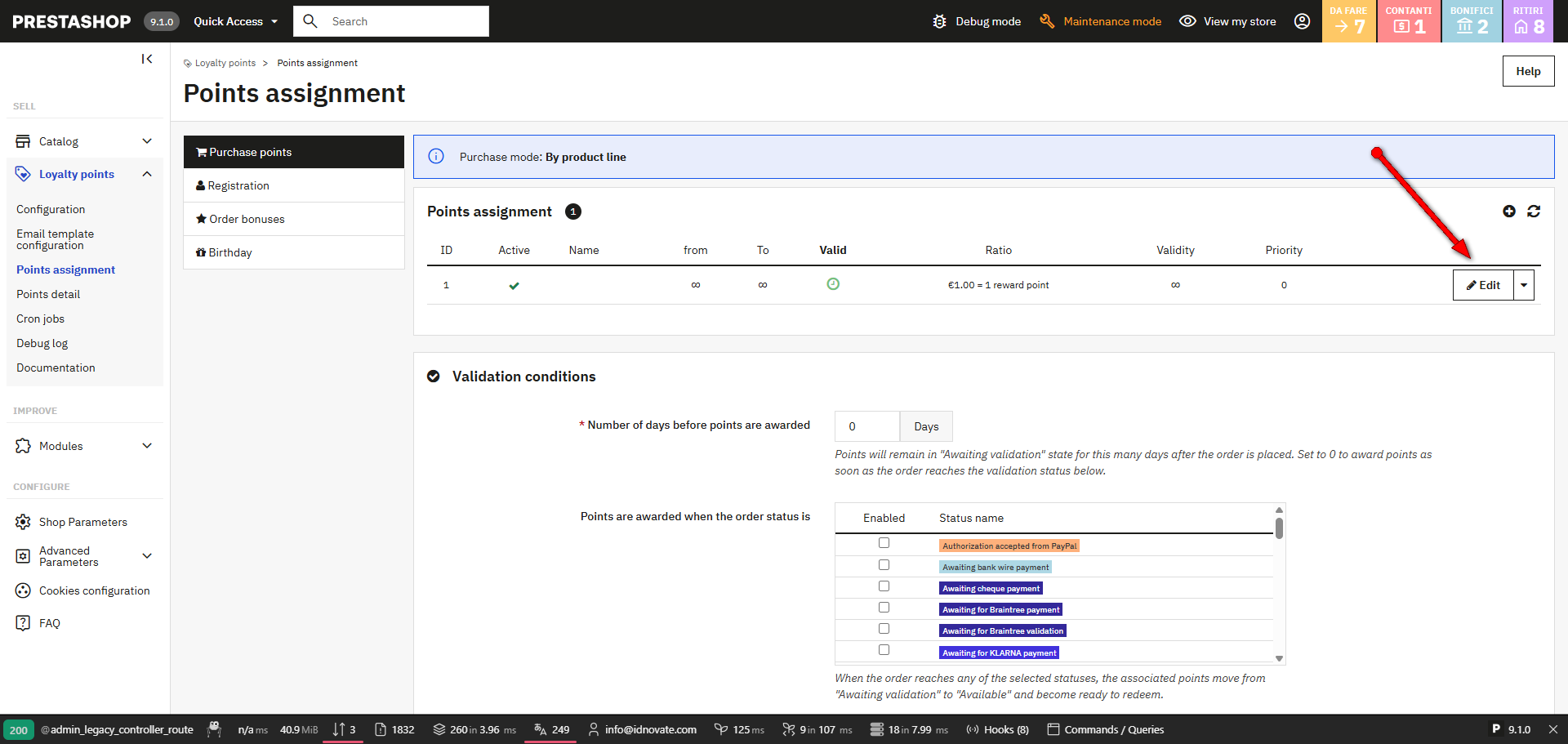Tick the Awaiting cheque payment checkbox
The width and height of the screenshot is (1568, 744).
click(x=884, y=586)
